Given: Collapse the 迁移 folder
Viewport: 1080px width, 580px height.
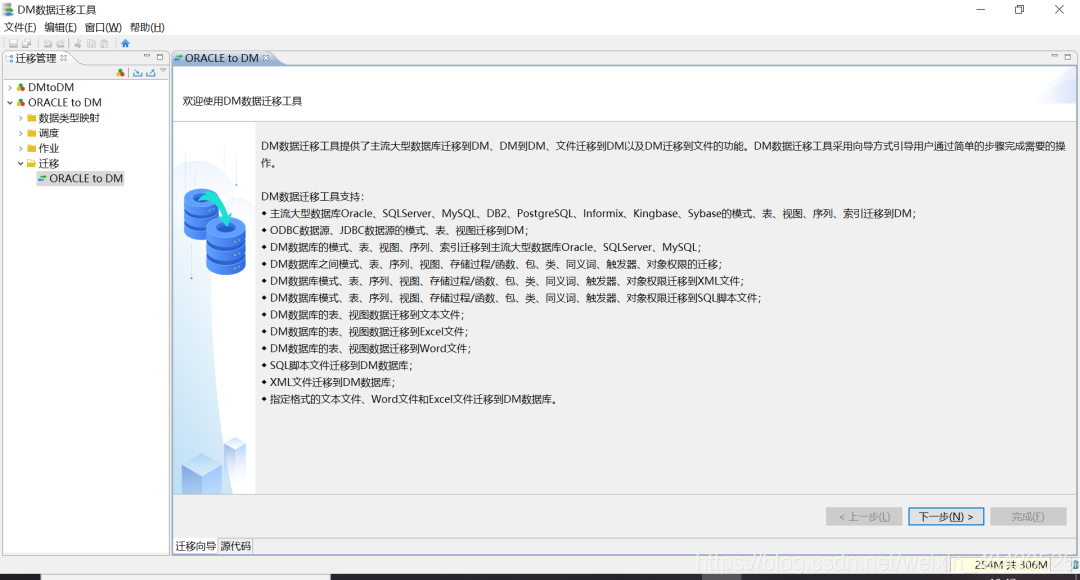Looking at the screenshot, I should point(21,163).
